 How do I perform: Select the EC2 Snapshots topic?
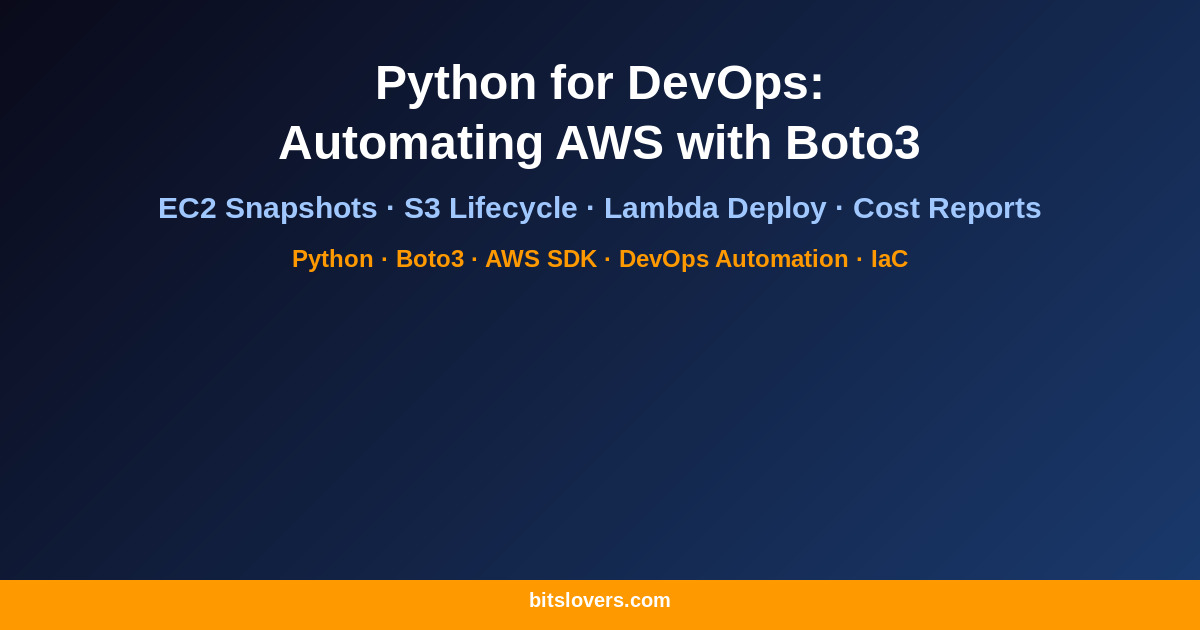pyautogui.click(x=267, y=208)
